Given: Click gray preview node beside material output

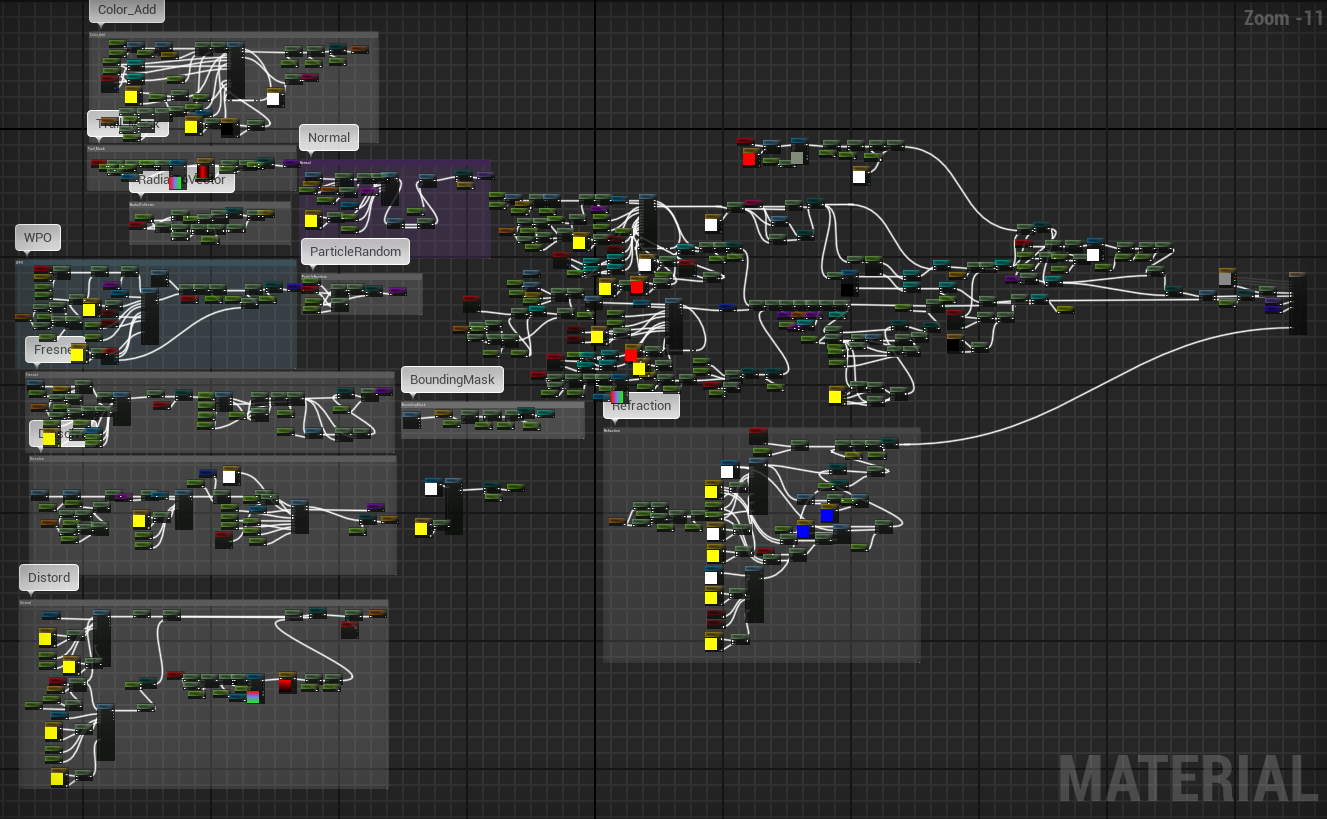Looking at the screenshot, I should coord(1226,277).
